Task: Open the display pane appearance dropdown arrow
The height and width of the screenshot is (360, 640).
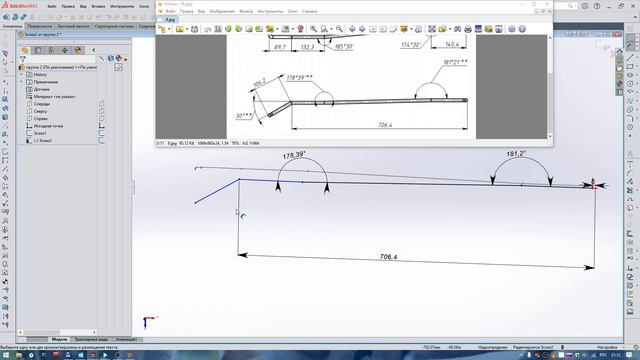Action: (126, 59)
